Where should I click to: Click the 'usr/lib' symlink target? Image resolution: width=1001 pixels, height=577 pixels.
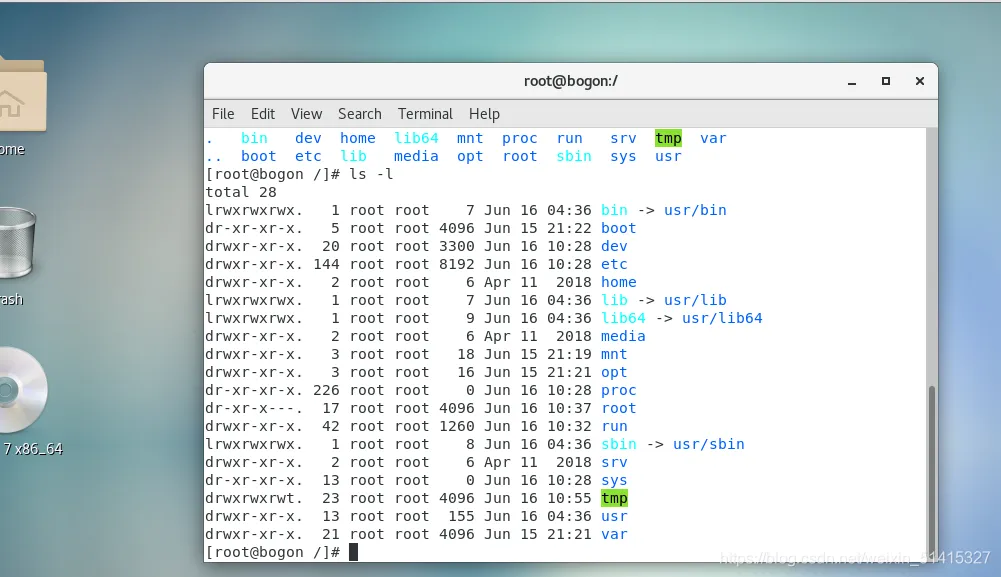[x=695, y=300]
